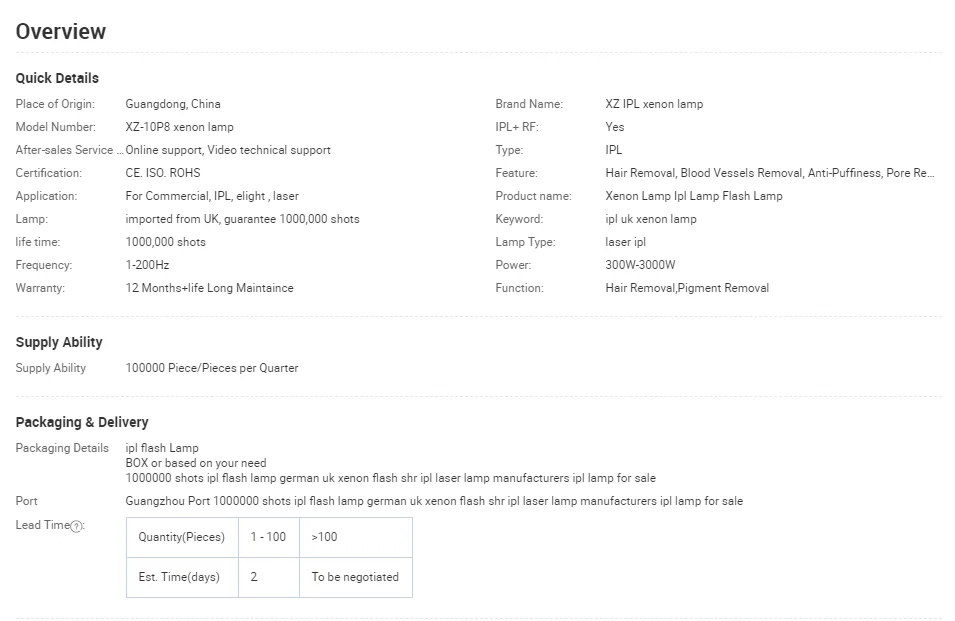This screenshot has width=955, height=621.
Task: Click the truncated After-sales Service label
Action: (70, 150)
